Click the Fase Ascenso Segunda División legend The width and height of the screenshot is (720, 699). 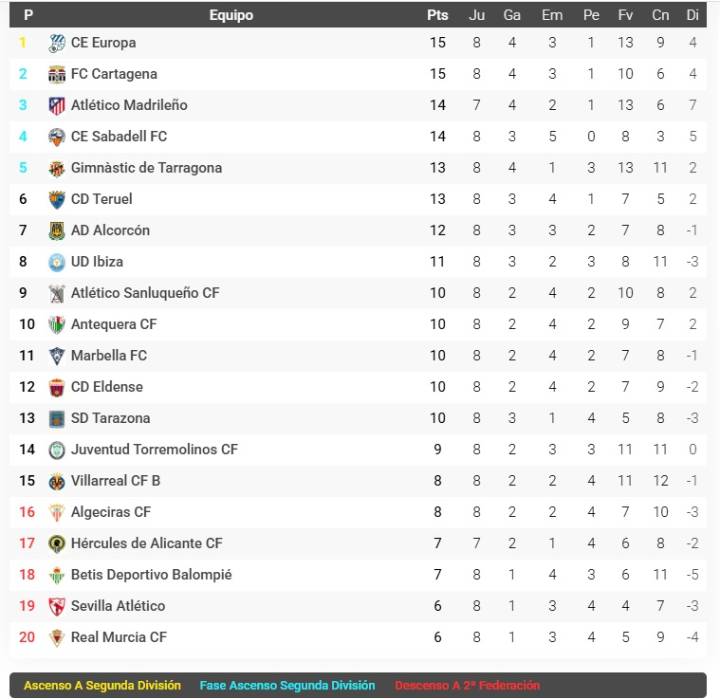(287, 686)
